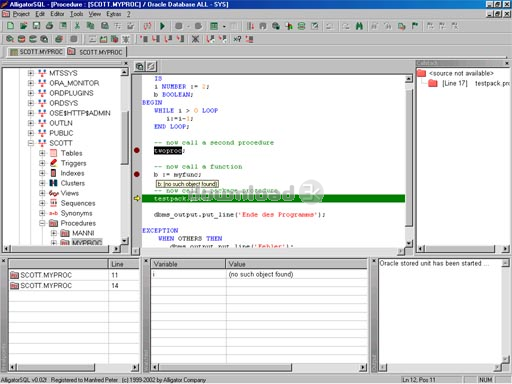Expand the Tables node under SCOTT
This screenshot has height=384, width=512.
point(42,153)
